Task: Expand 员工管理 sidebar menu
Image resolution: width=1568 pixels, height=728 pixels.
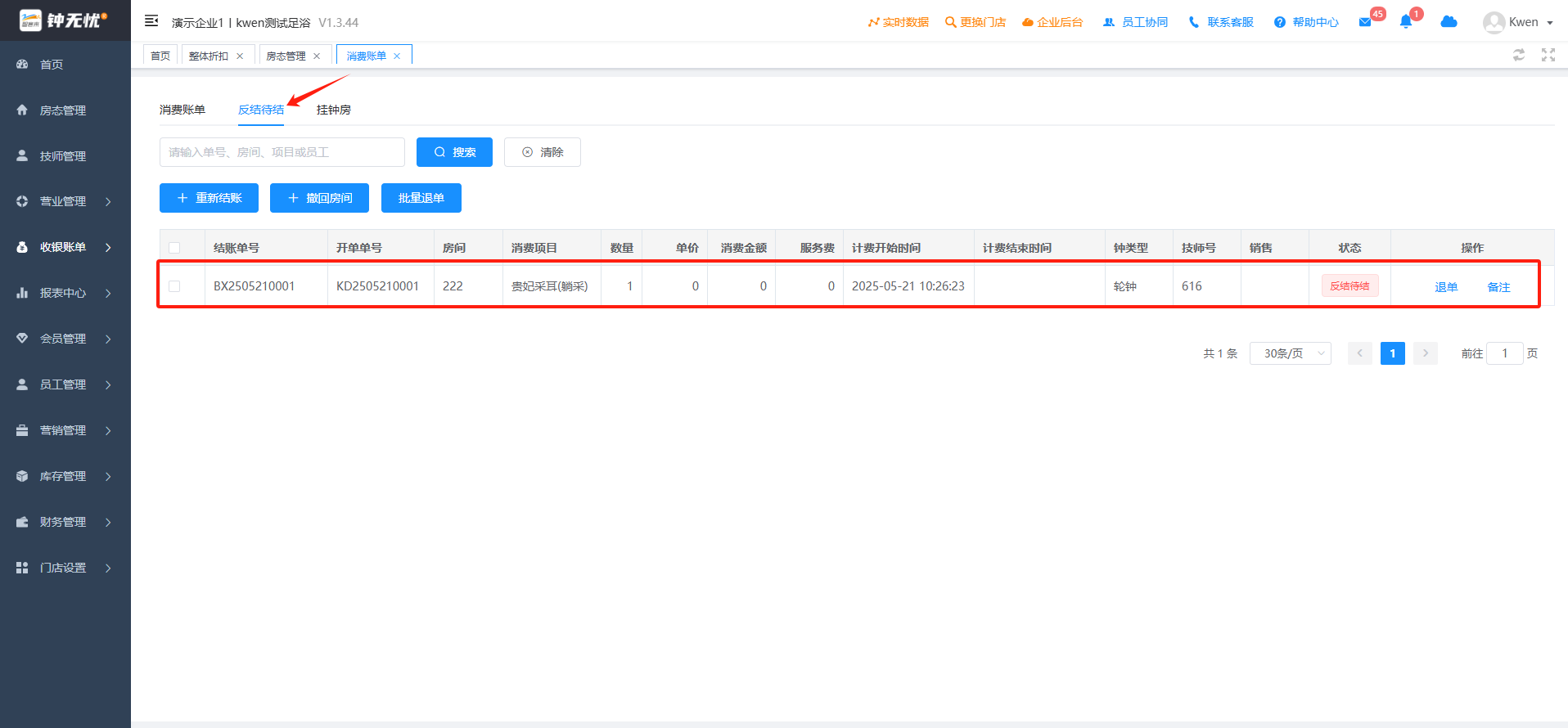Action: (x=65, y=384)
